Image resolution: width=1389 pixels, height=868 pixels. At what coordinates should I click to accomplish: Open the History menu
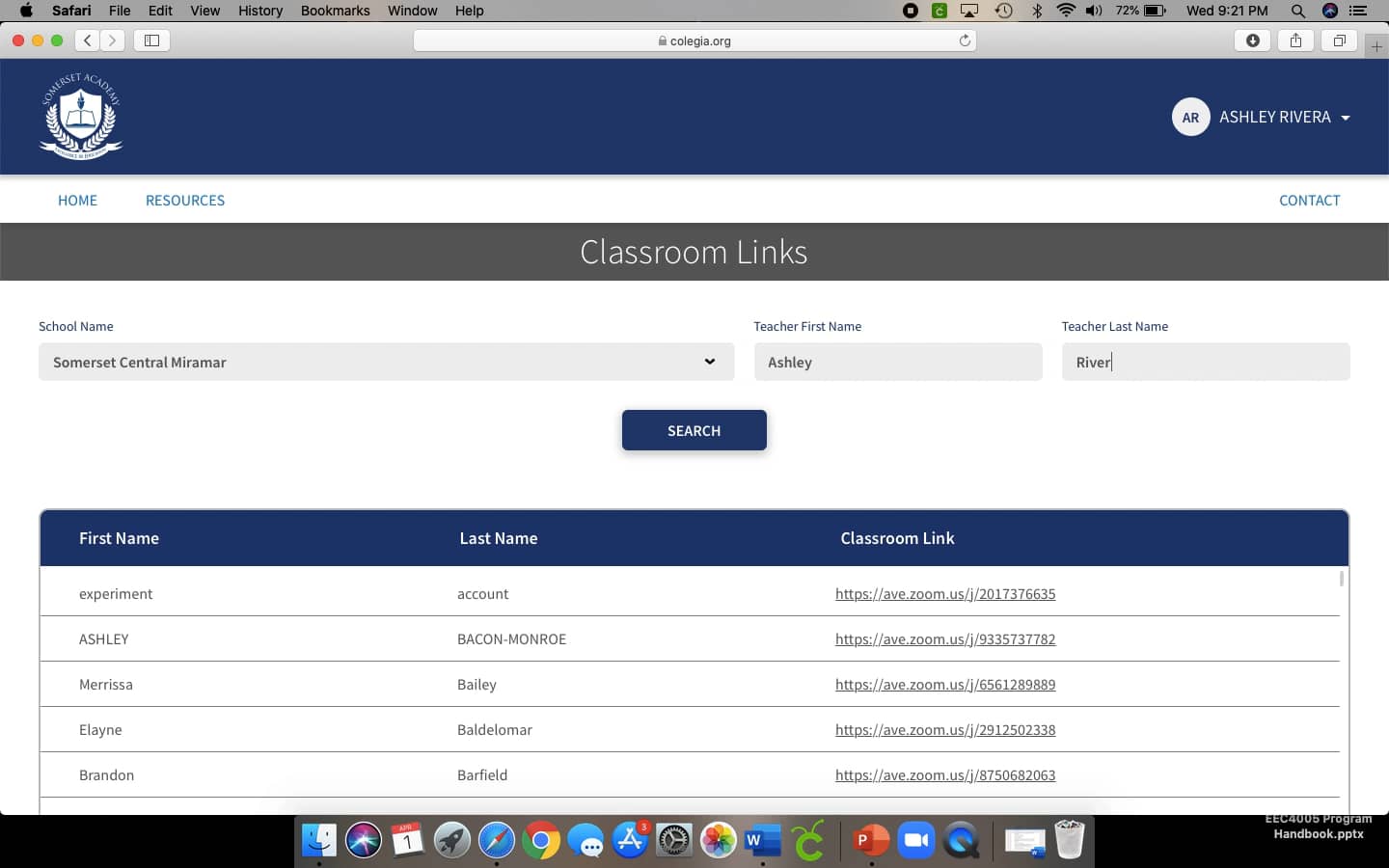click(x=260, y=11)
